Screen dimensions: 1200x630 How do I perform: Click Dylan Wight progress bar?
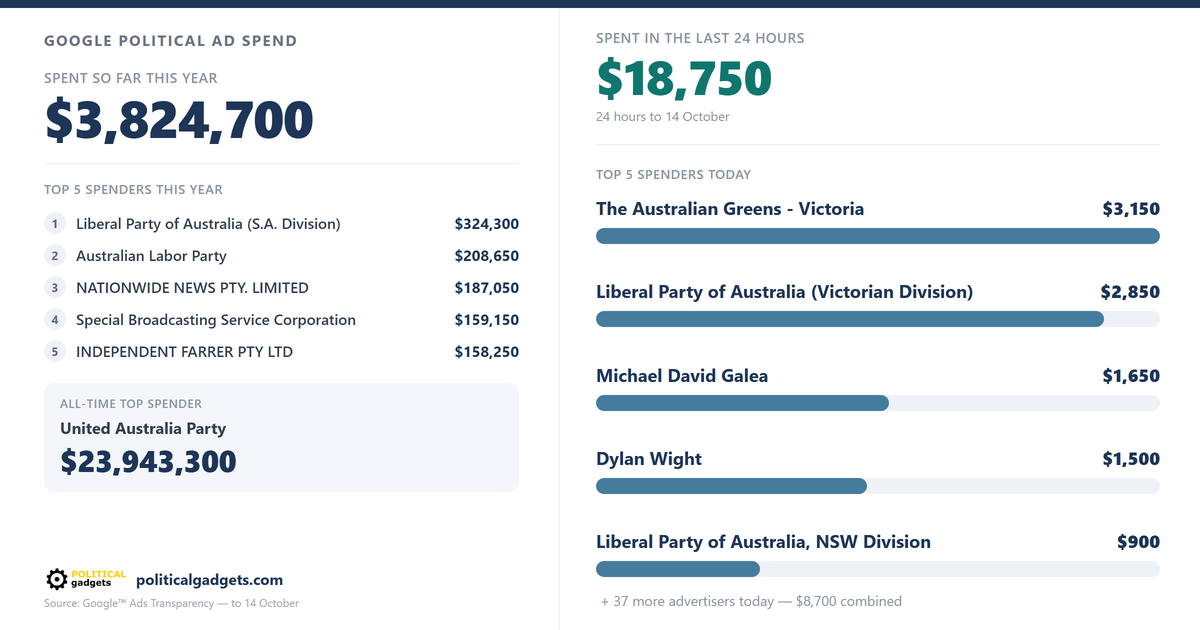click(x=878, y=486)
